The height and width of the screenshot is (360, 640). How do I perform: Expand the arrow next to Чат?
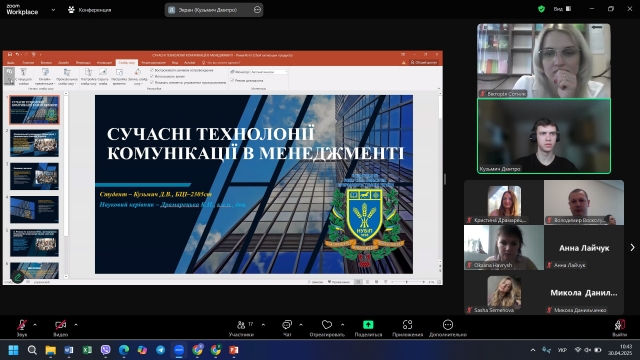[301, 325]
